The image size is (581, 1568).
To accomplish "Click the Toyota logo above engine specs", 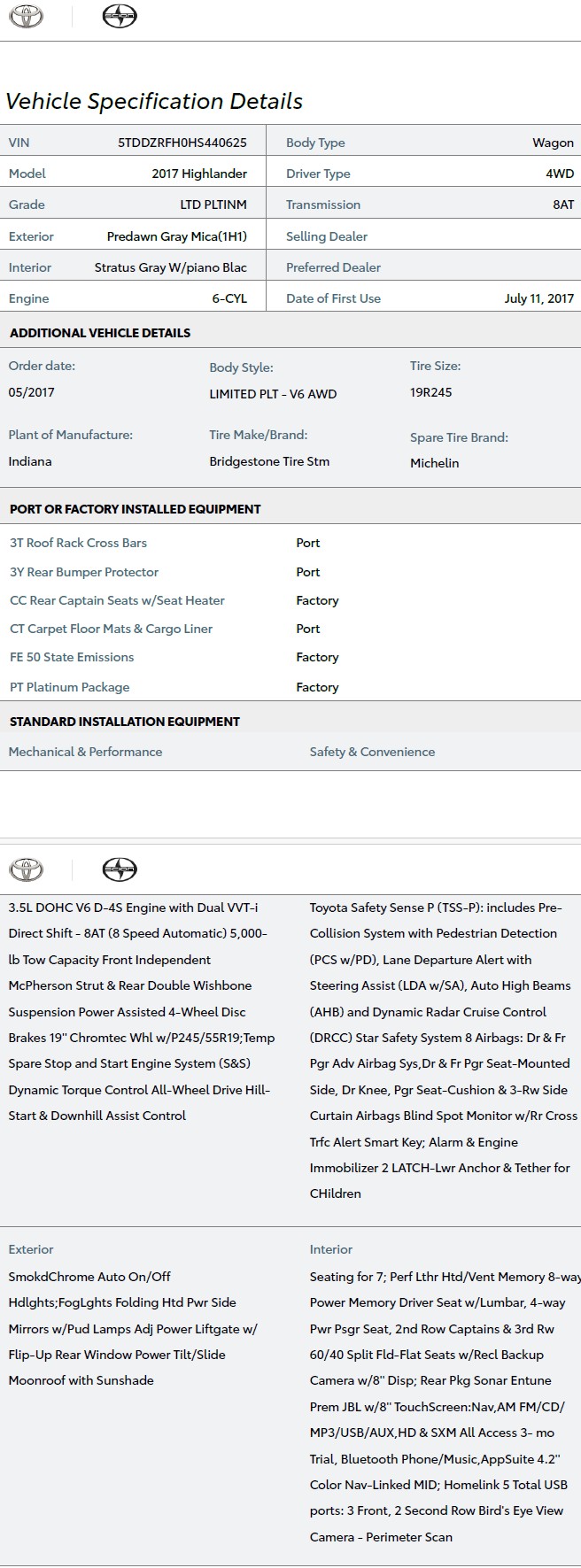I will pos(26,869).
